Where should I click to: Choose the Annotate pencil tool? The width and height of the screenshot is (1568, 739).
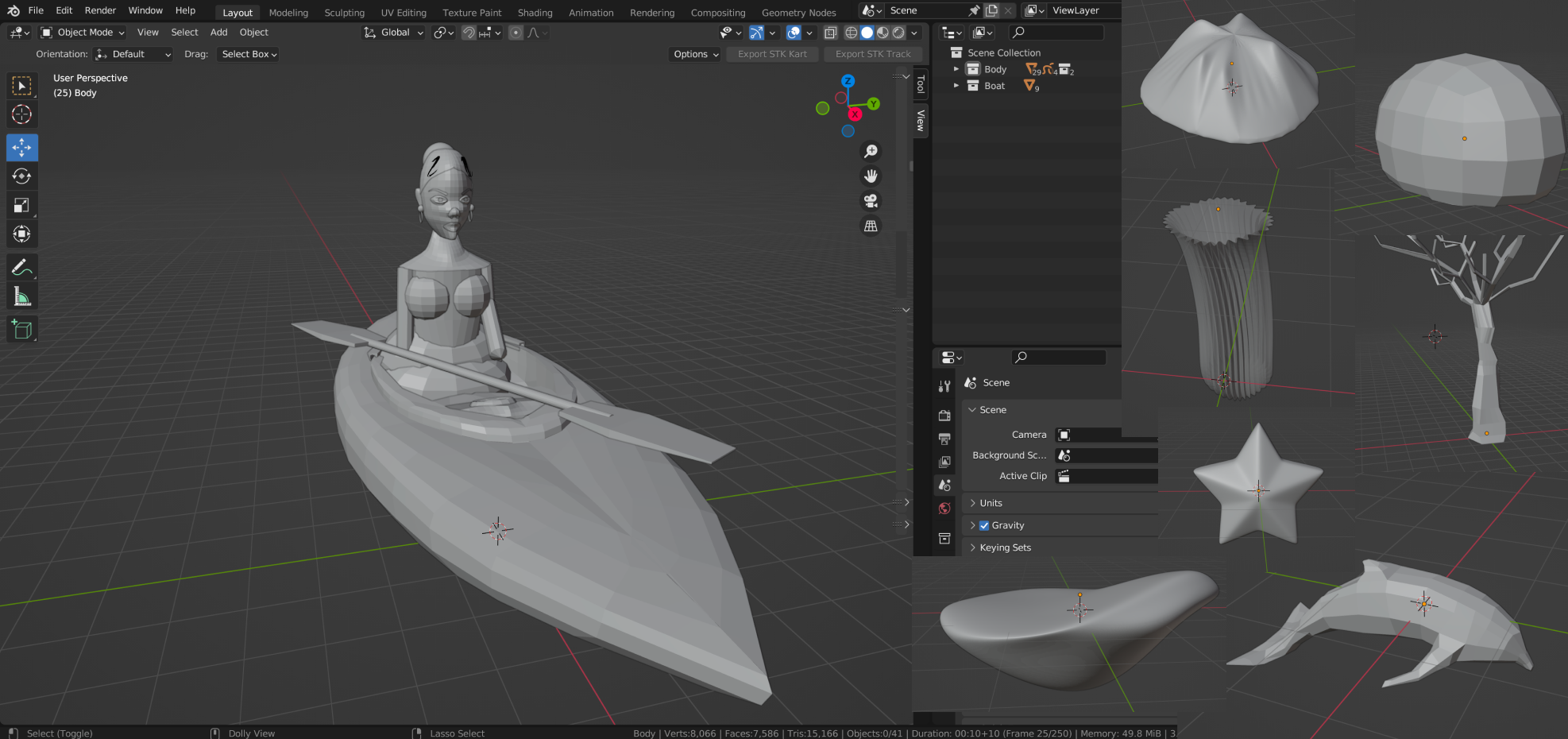pos(21,268)
